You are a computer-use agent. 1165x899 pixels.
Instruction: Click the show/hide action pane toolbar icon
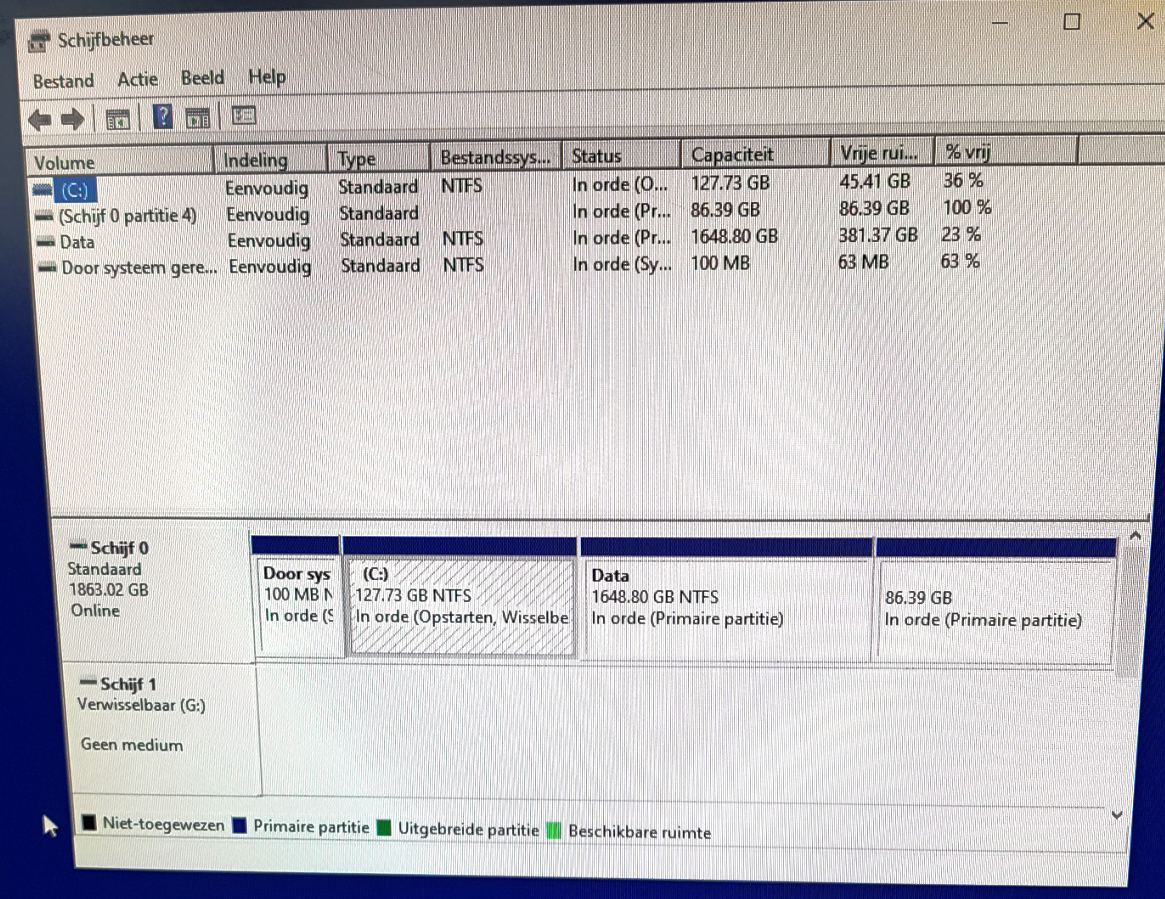click(198, 117)
